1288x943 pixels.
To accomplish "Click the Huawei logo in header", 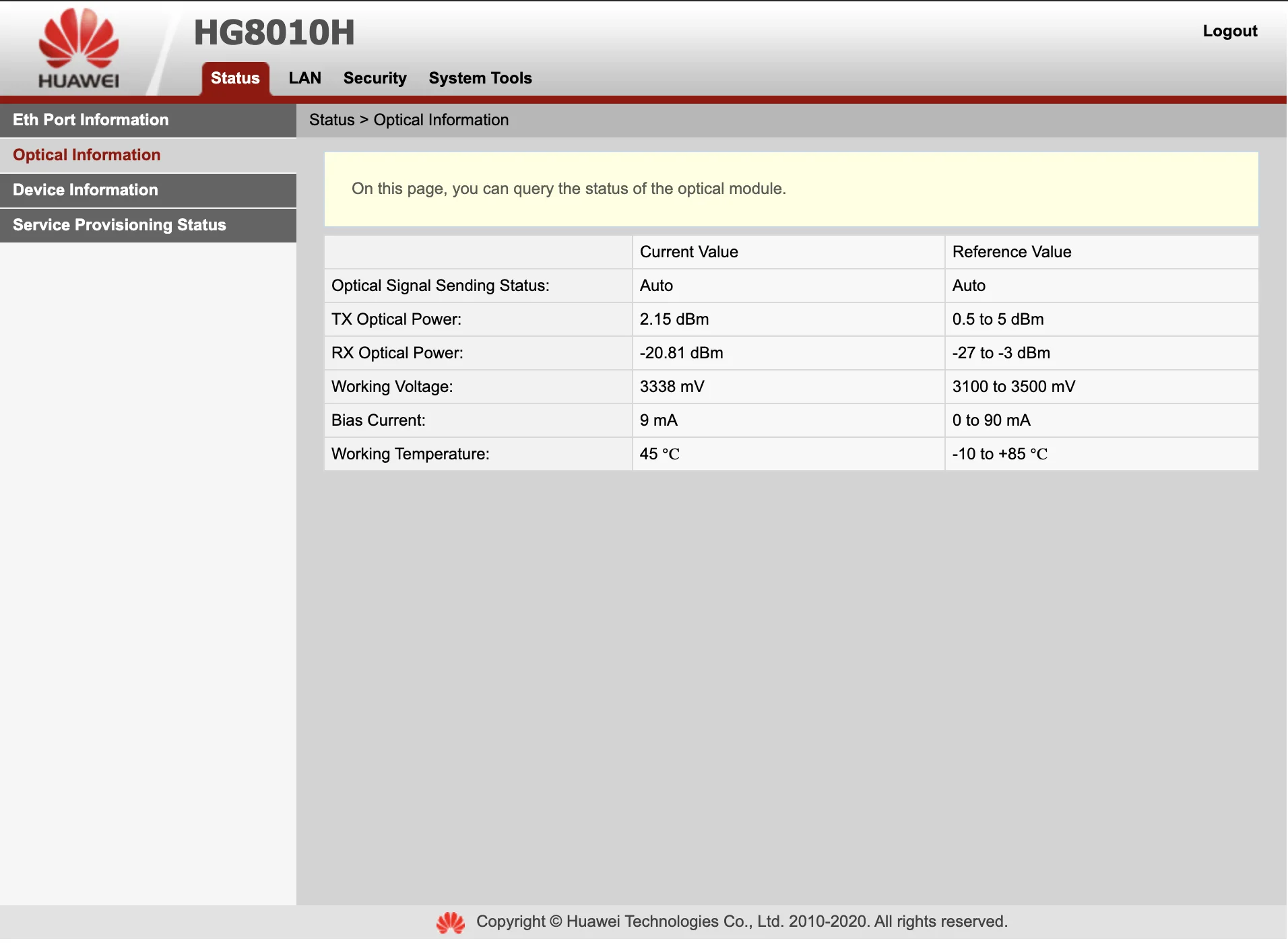I will (79, 48).
